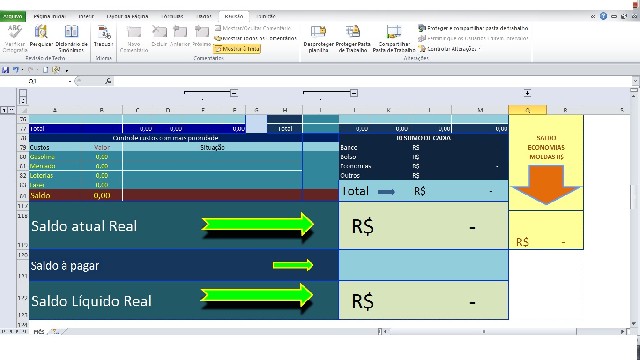Switch to the Inserir tab
Viewport: 640px width, 360px height.
(86, 16)
